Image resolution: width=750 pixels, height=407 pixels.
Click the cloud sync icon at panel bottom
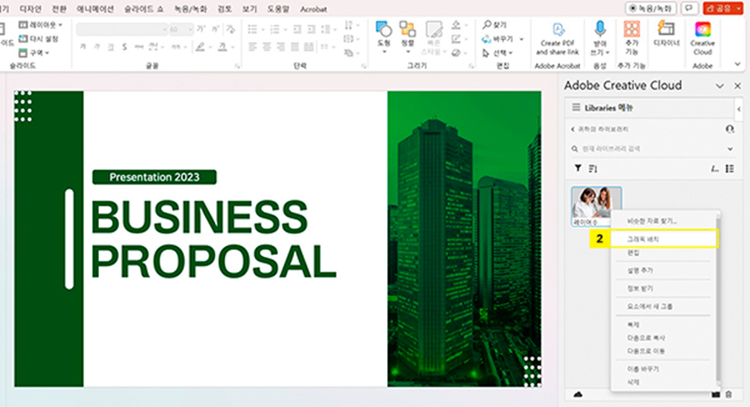point(577,395)
